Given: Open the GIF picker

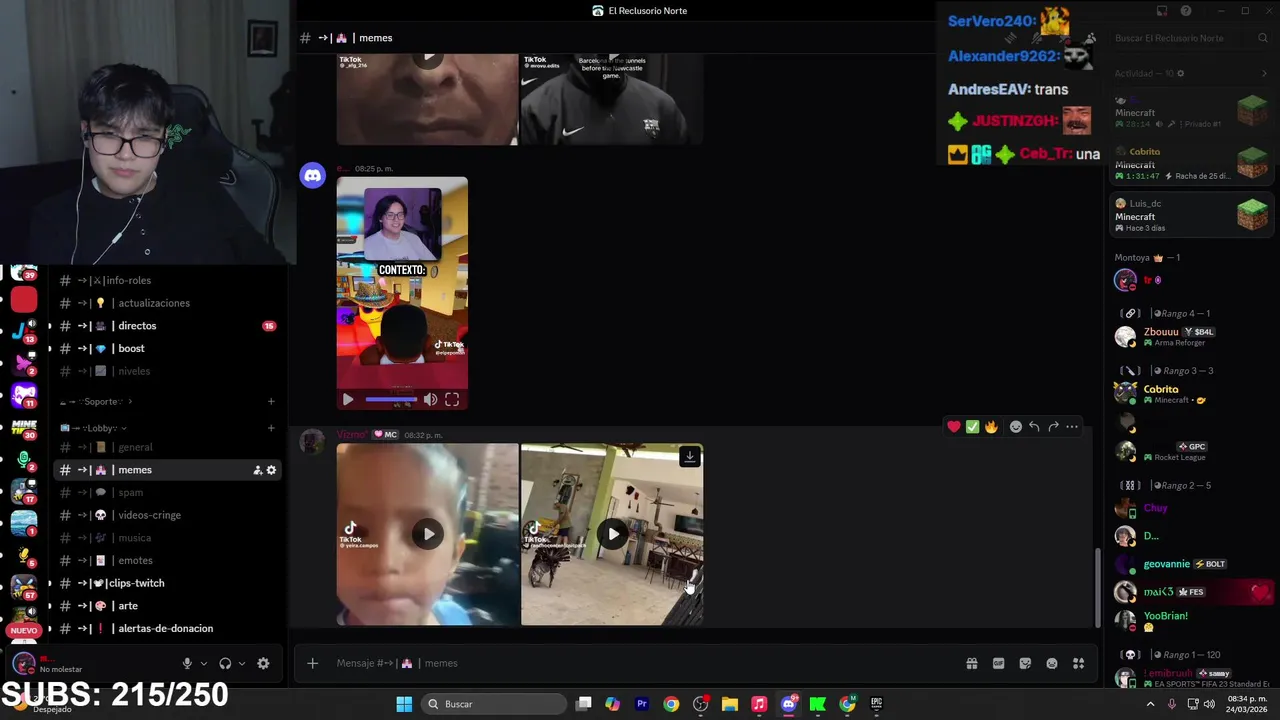Looking at the screenshot, I should click(x=998, y=663).
